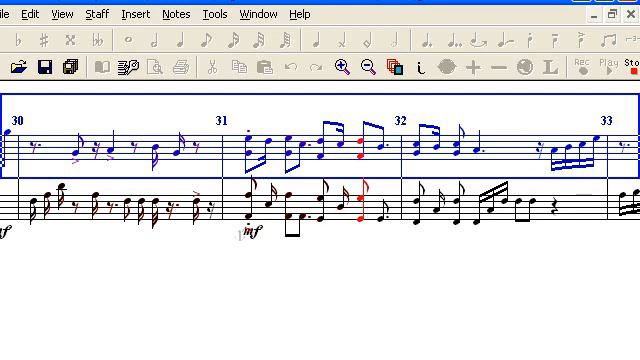This screenshot has width=640, height=360.
Task: Open lyrics with L icon
Action: [551, 67]
